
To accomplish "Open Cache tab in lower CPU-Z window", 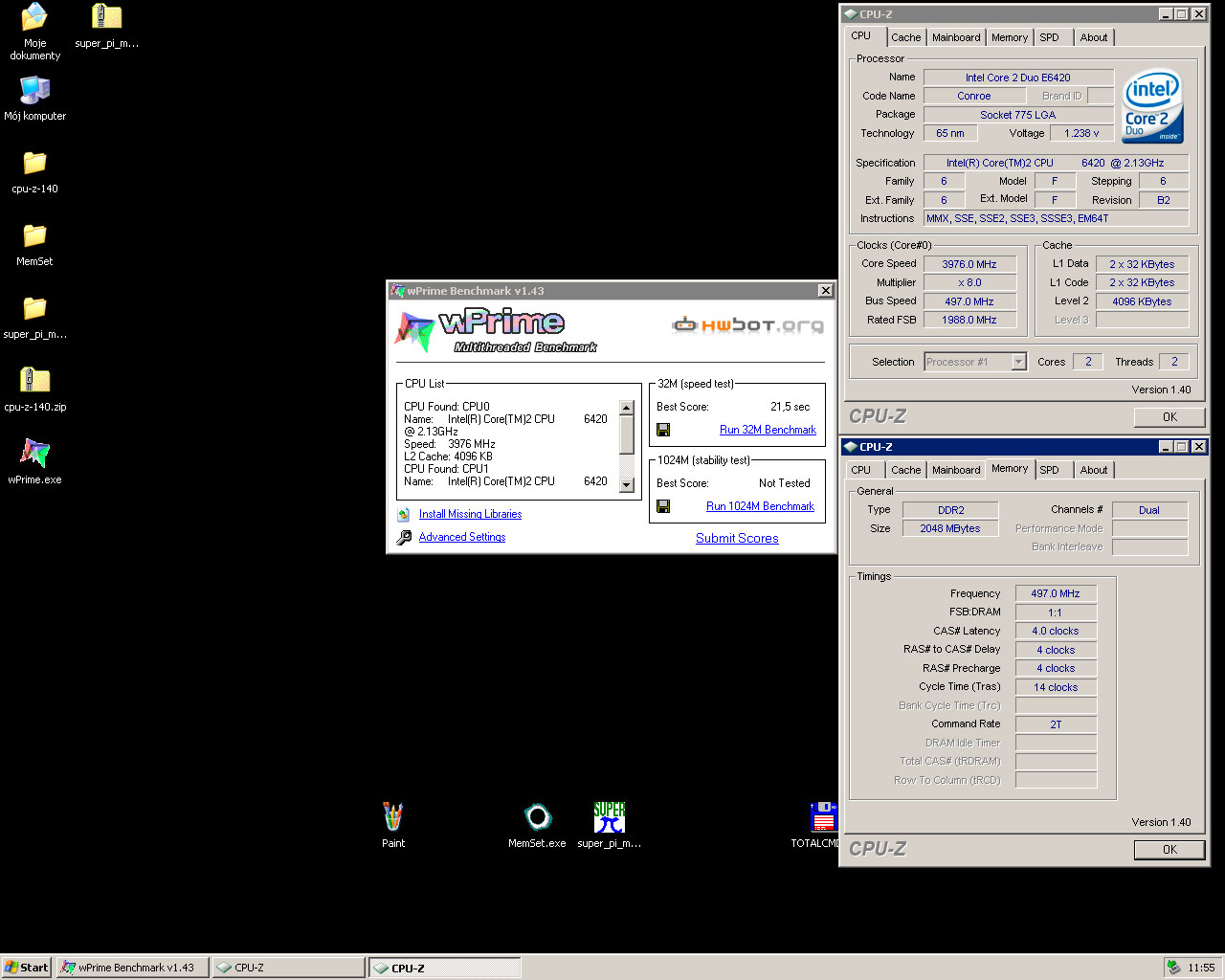I will point(905,470).
